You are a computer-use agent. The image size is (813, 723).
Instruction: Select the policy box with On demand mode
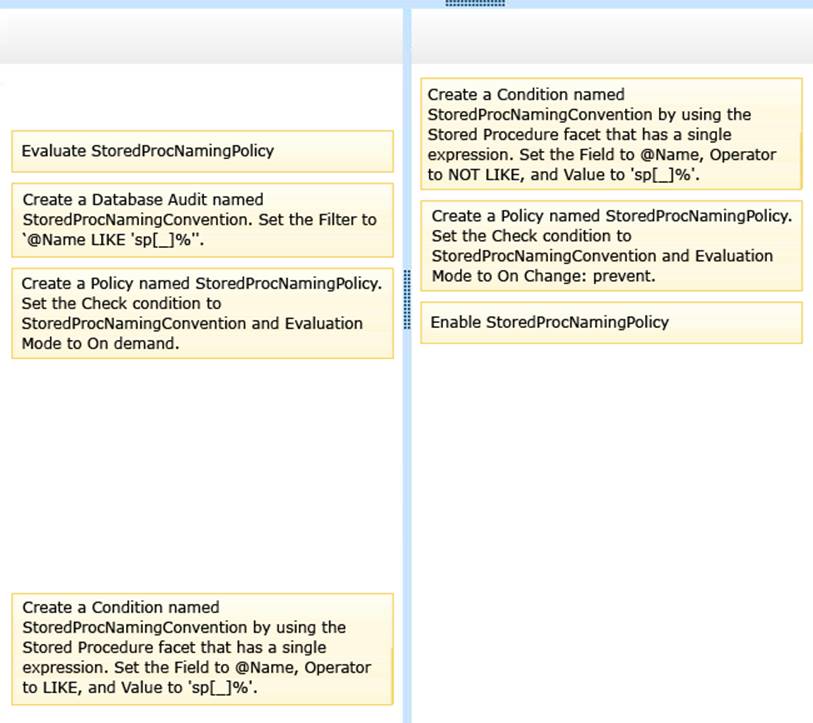coord(201,312)
